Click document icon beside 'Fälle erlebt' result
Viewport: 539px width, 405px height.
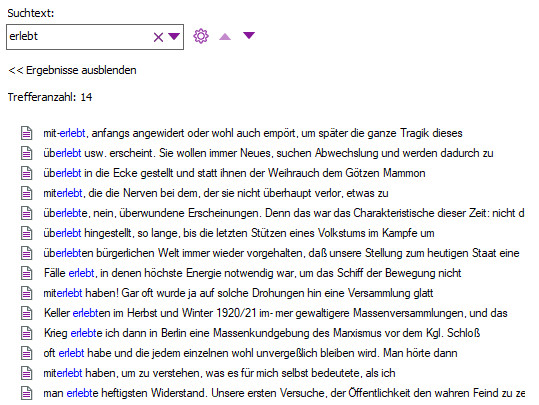[x=27, y=273]
